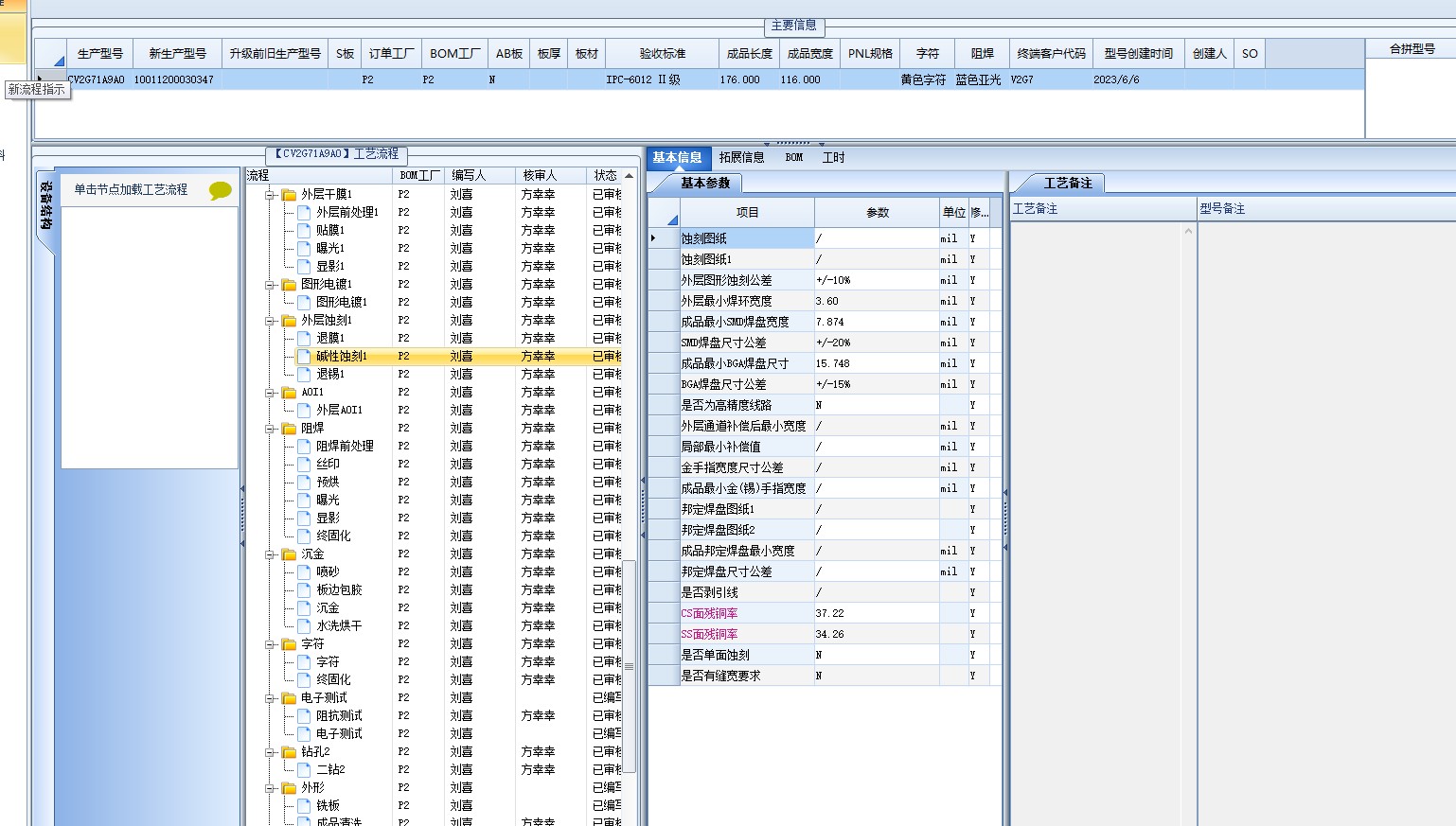Image resolution: width=1456 pixels, height=826 pixels.
Task: Click the row indicator arrow beside 蚀刻图纸
Action: tap(653, 238)
